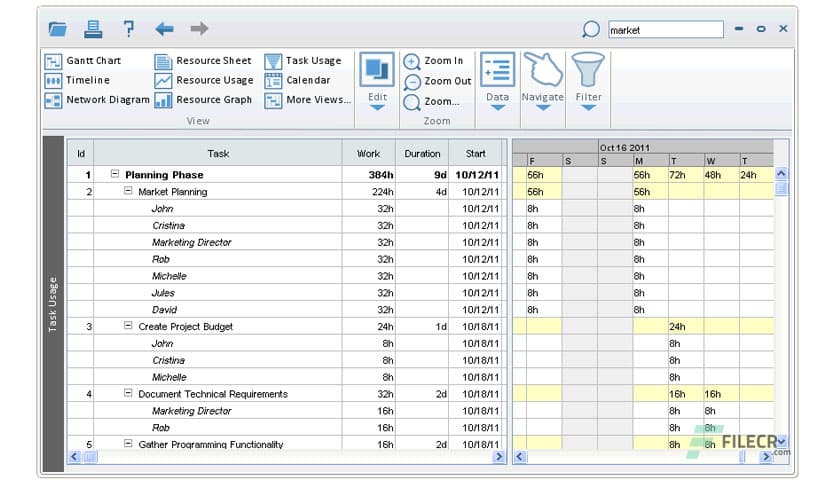Click the vertical Task Usage side tab
The width and height of the screenshot is (836, 484).
pos(53,304)
